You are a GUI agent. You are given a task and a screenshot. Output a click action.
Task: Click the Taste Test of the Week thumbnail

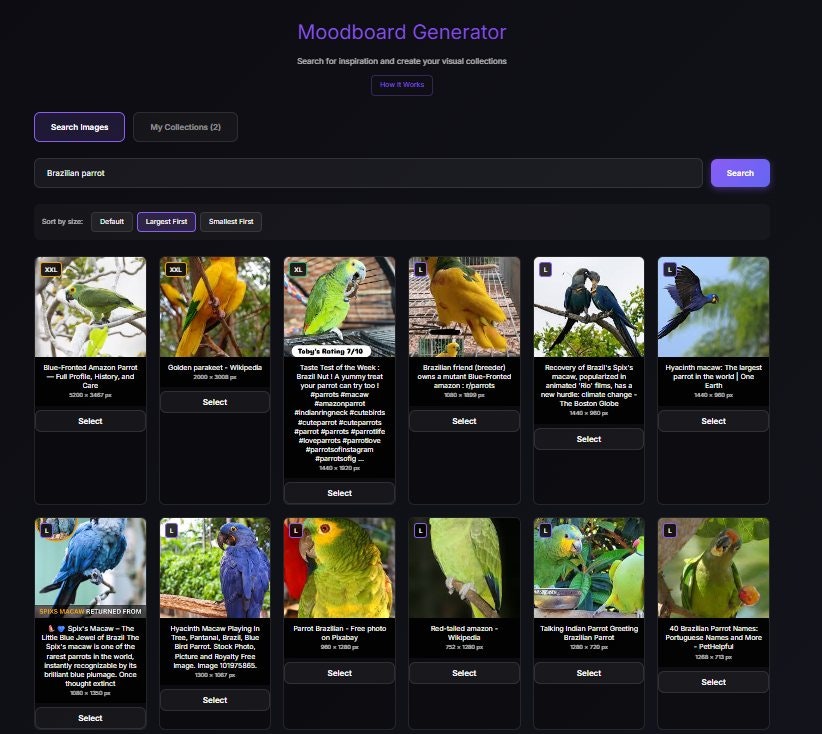339,305
